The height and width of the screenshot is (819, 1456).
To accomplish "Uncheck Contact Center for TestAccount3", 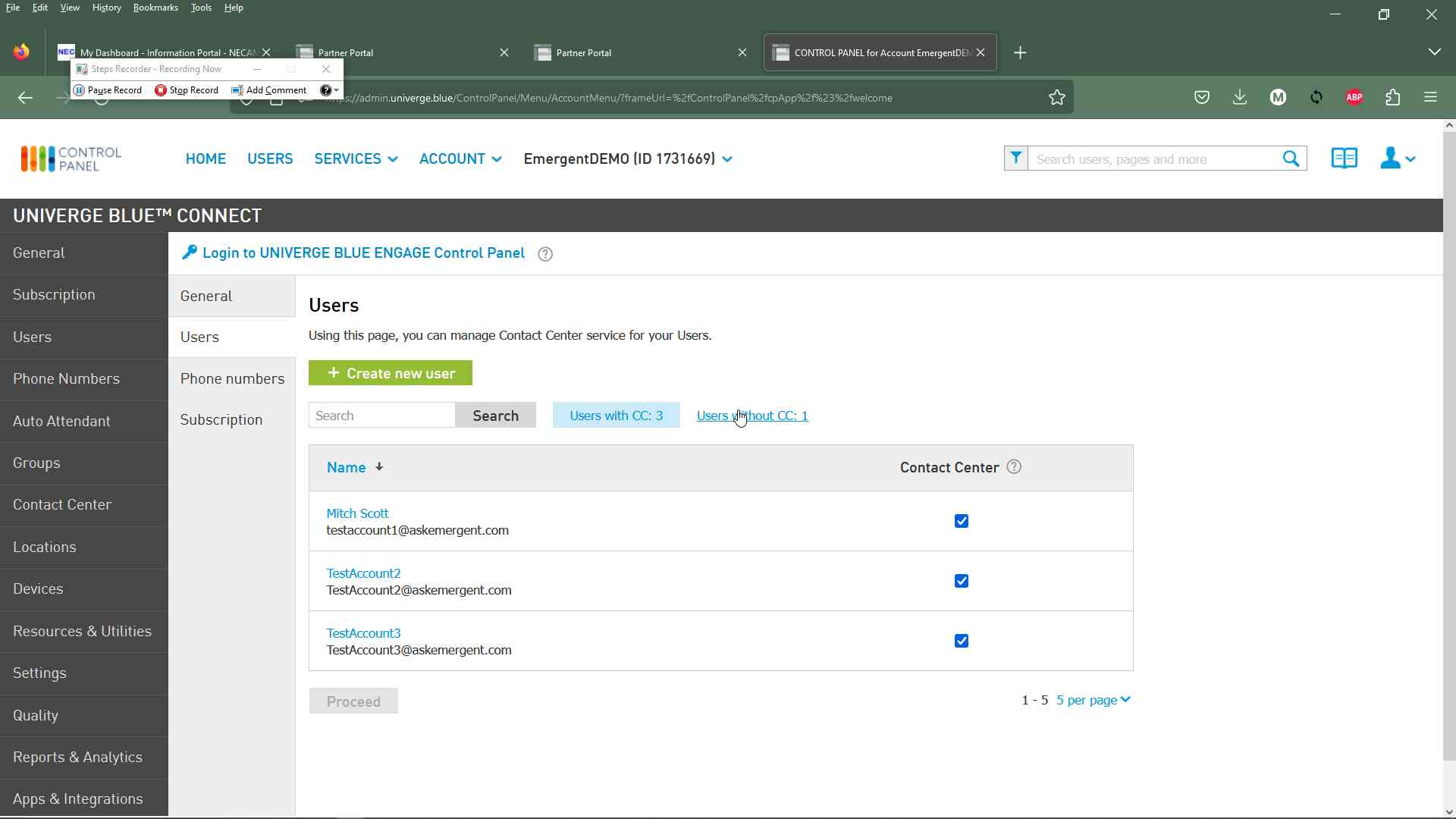I will pyautogui.click(x=962, y=641).
